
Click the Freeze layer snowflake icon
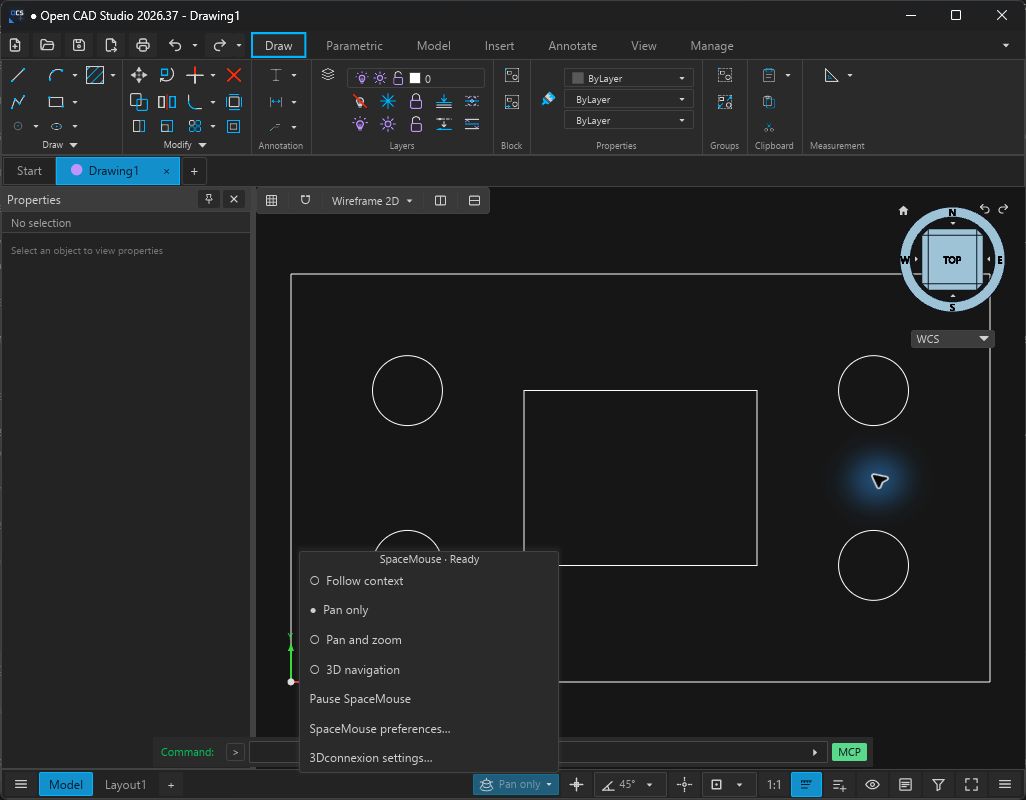pos(388,101)
